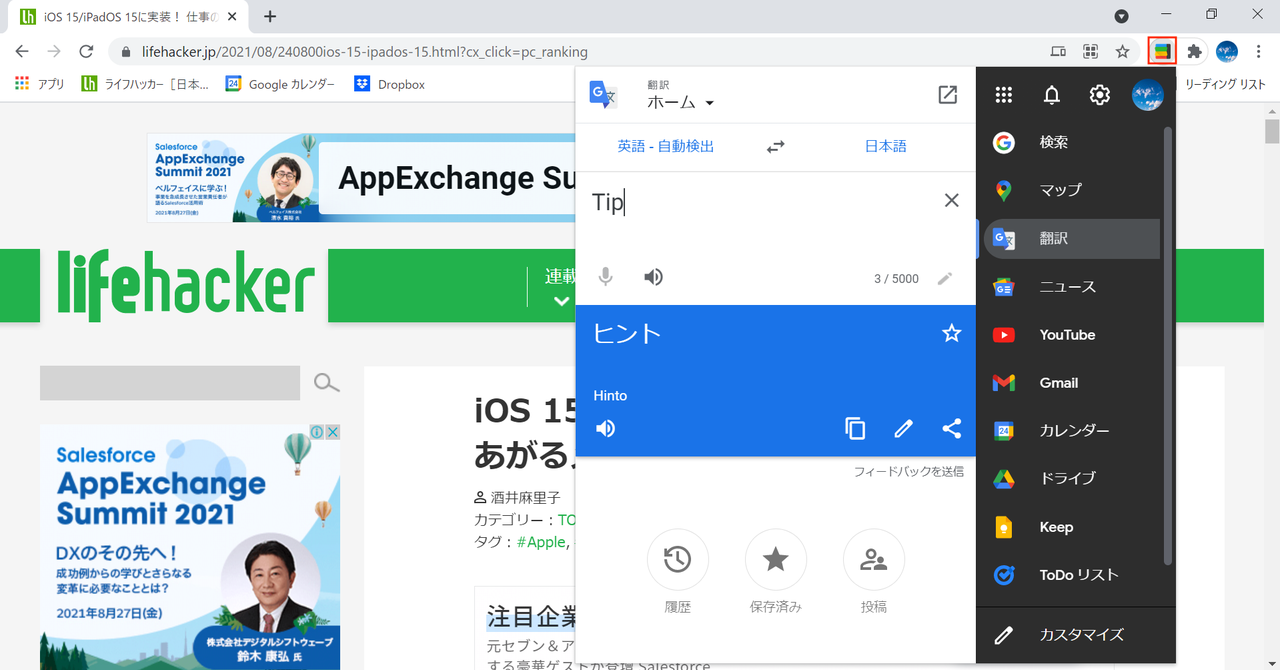Select target language 日本語
The width and height of the screenshot is (1280, 670).
click(x=886, y=146)
